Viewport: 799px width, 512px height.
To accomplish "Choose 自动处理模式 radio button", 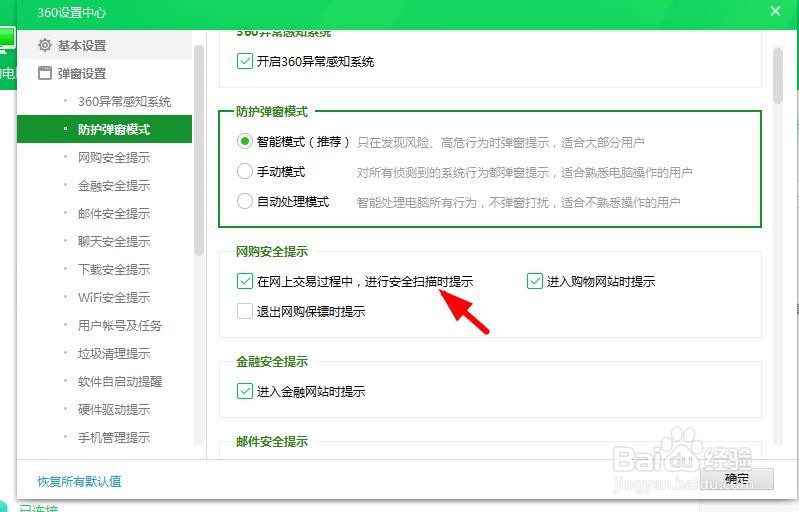I will (x=245, y=201).
